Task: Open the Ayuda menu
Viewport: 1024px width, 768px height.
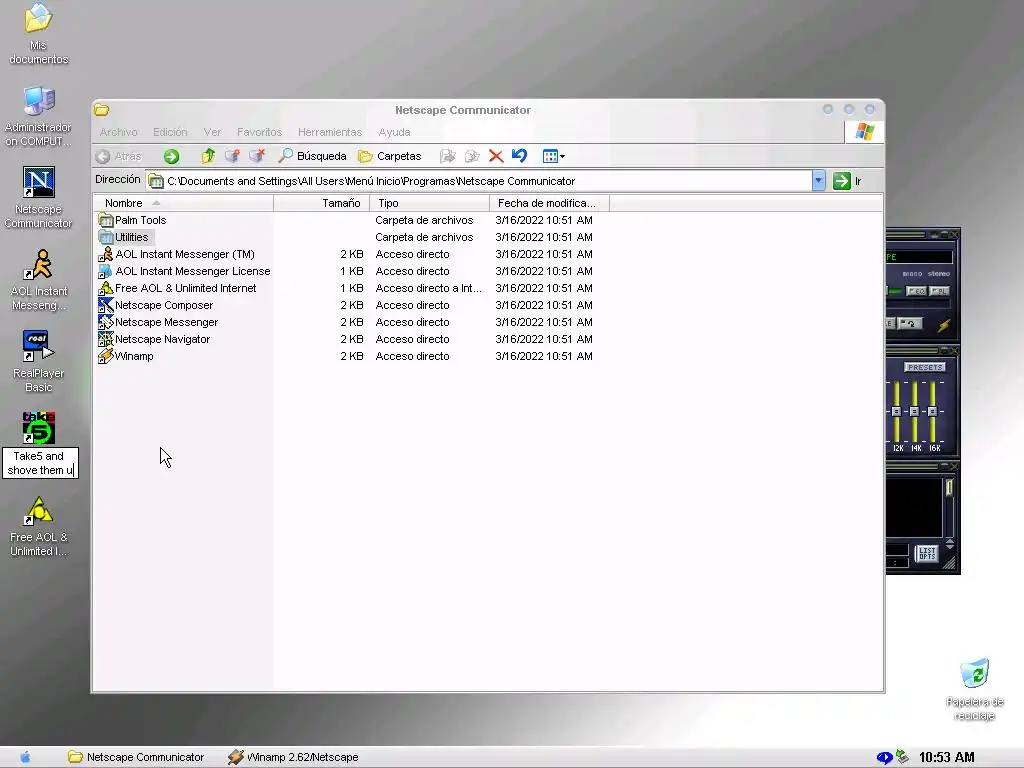Action: tap(394, 132)
